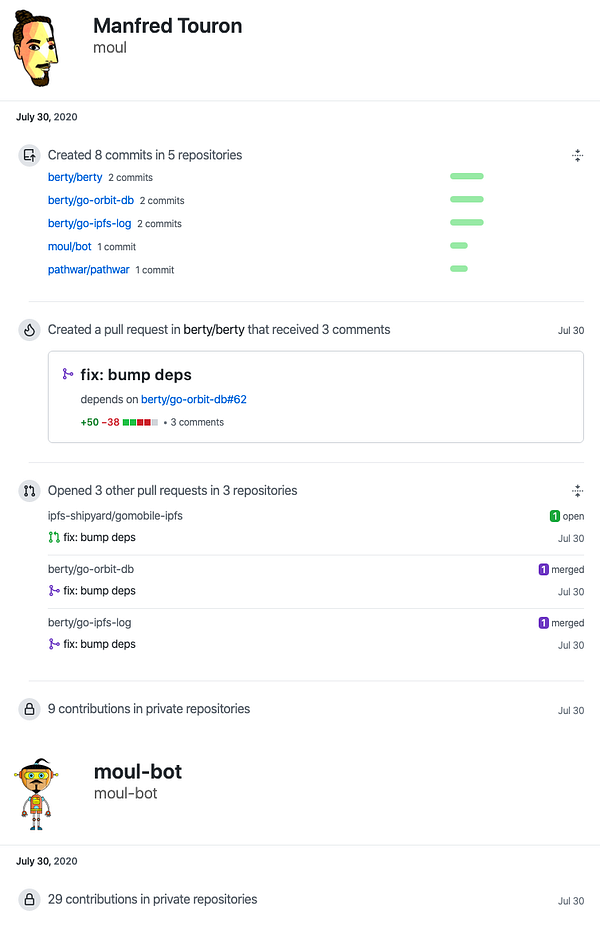
Task: Click open PR icon under ipfs-shipyard/gomobile-ipfs
Action: [x=54, y=538]
